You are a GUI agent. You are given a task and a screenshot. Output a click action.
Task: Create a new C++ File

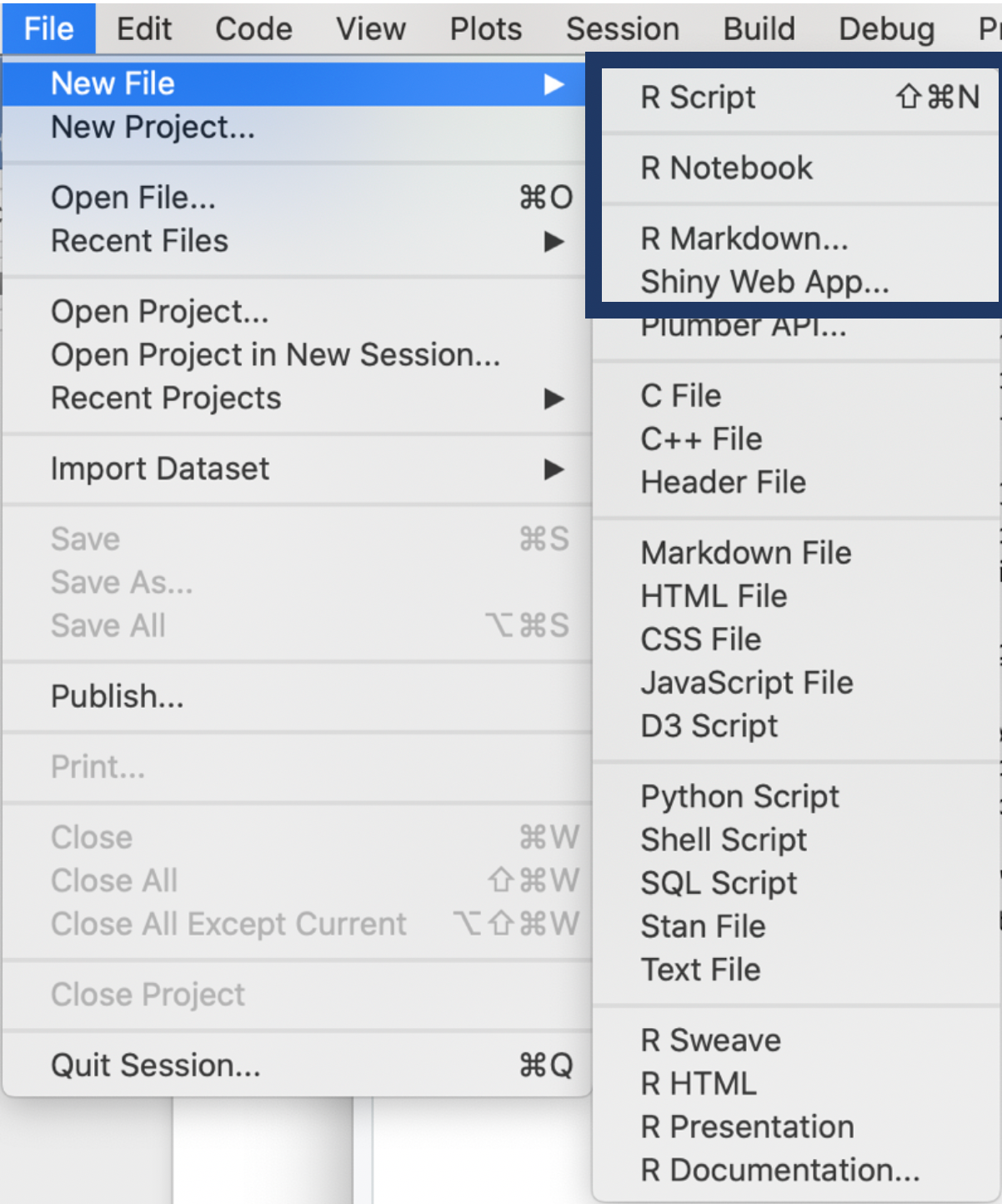pos(701,439)
